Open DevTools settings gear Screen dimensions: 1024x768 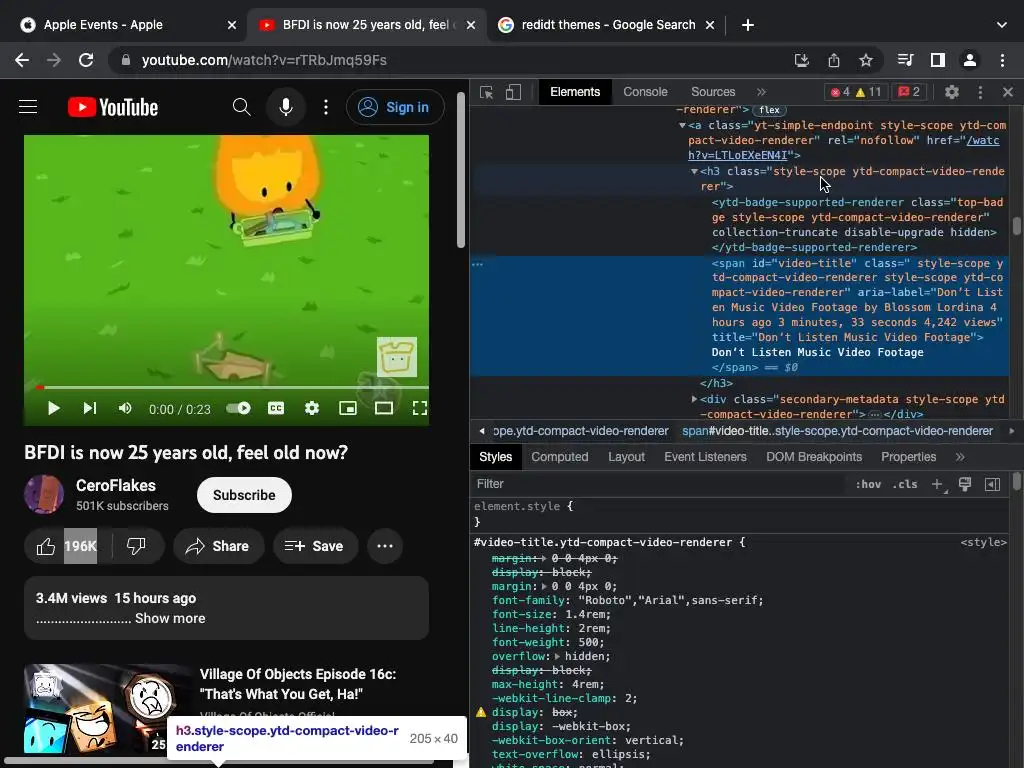tap(952, 92)
